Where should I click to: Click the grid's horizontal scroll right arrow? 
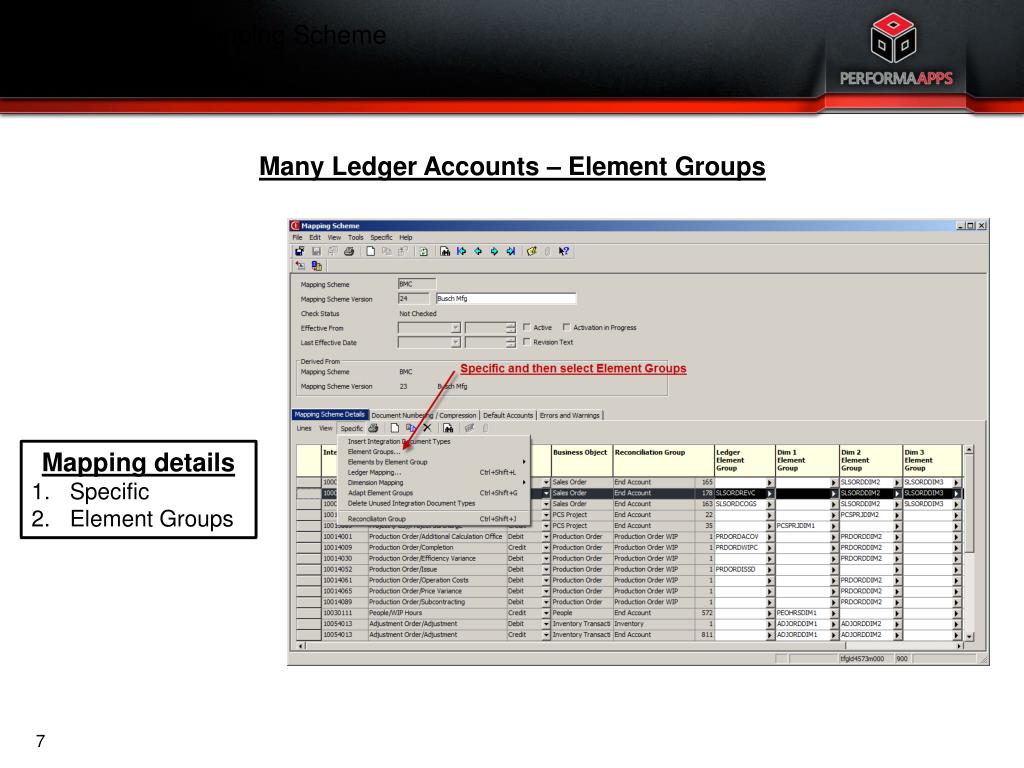959,646
